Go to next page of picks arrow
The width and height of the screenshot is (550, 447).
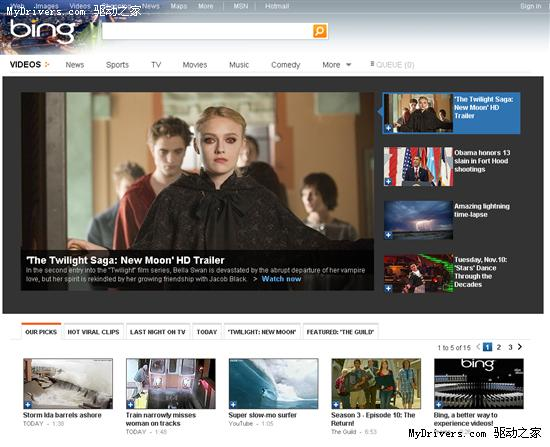click(x=520, y=347)
